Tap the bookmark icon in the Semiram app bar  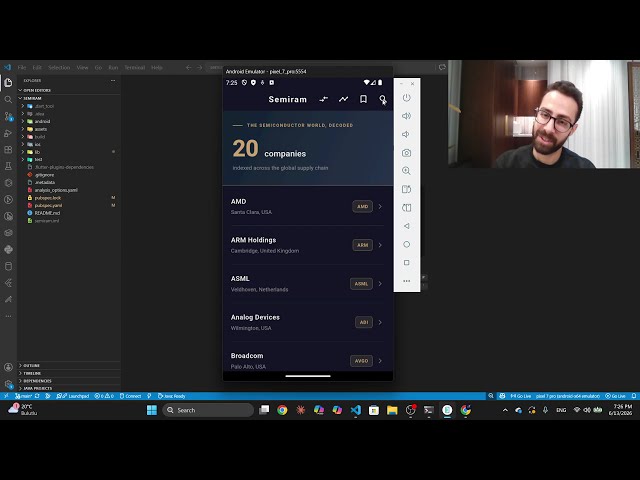363,99
